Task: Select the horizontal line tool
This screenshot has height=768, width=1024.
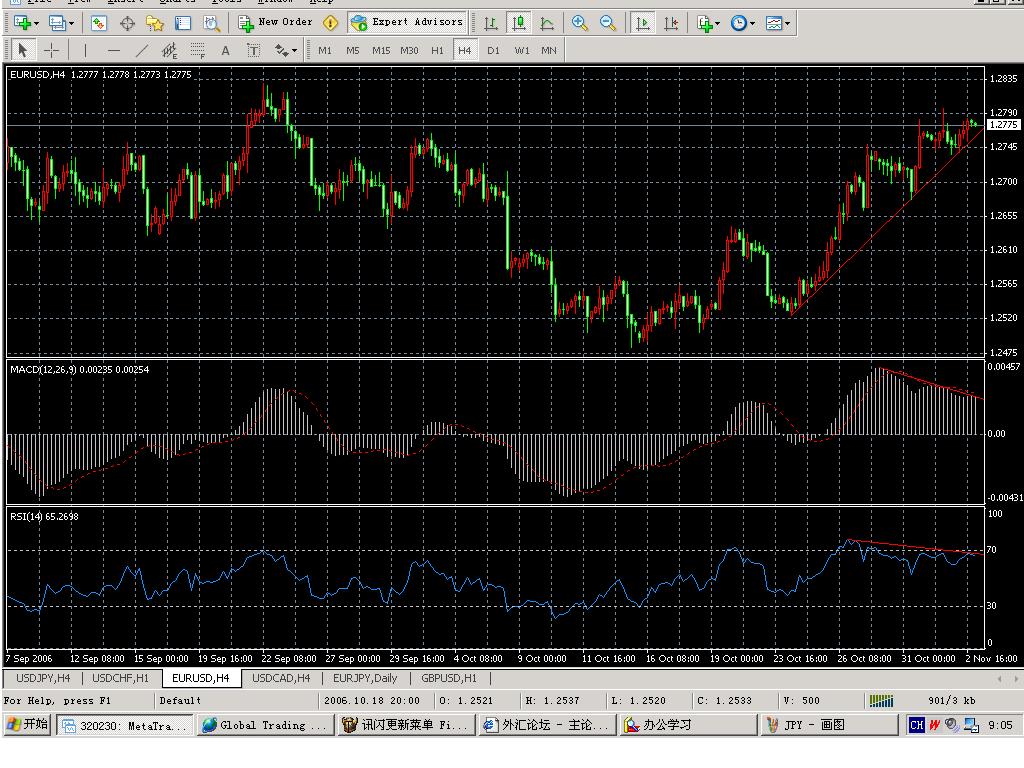Action: [x=114, y=50]
